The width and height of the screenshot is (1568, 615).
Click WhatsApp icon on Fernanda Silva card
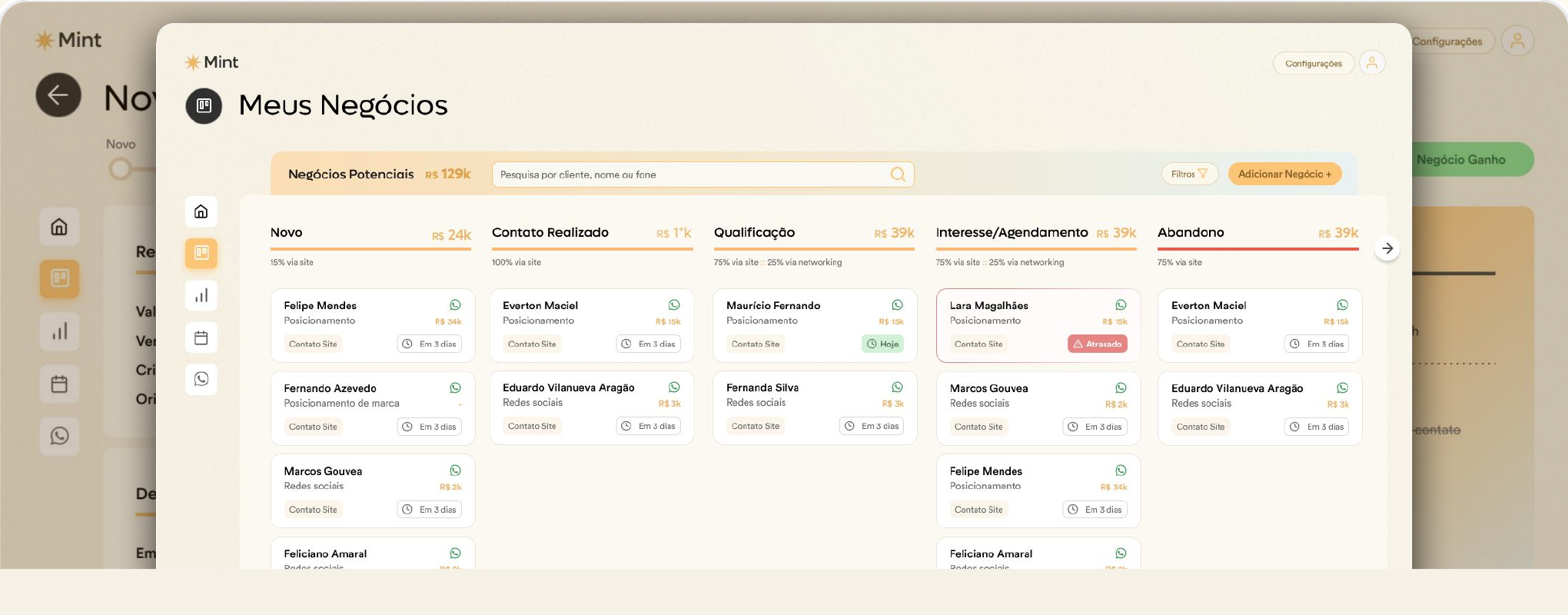click(x=897, y=387)
